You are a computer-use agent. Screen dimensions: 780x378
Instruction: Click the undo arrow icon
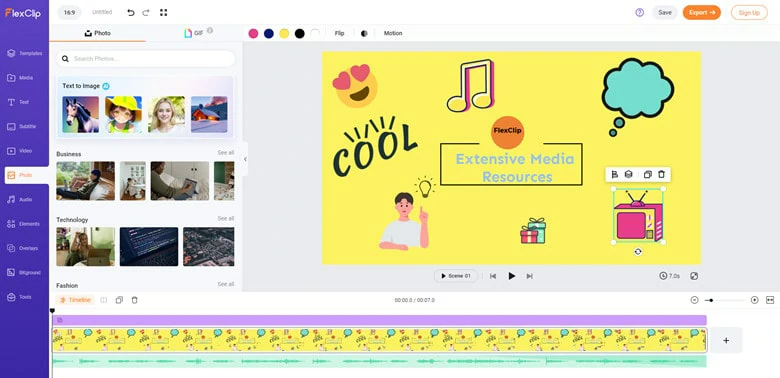point(131,12)
